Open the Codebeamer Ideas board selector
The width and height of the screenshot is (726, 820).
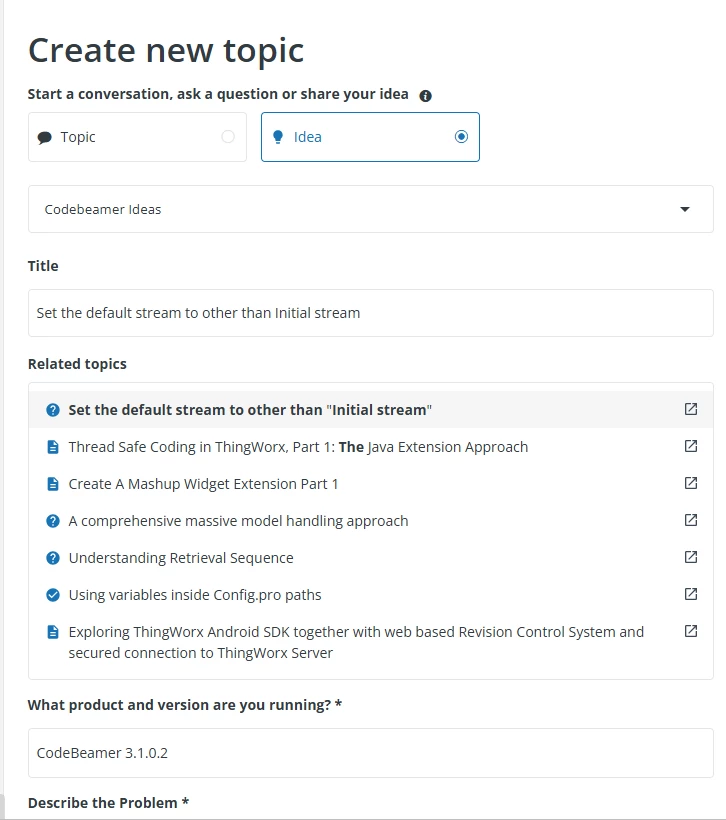click(x=370, y=209)
